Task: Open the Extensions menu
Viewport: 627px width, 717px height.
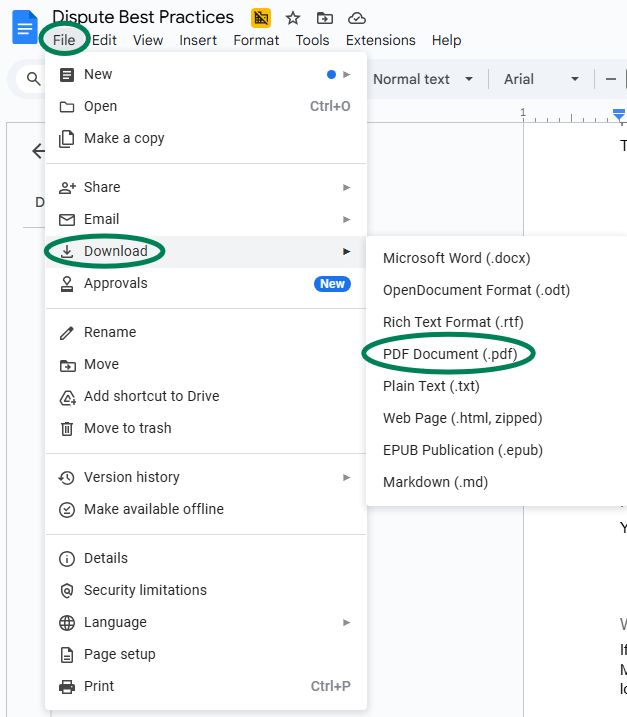Action: coord(380,40)
